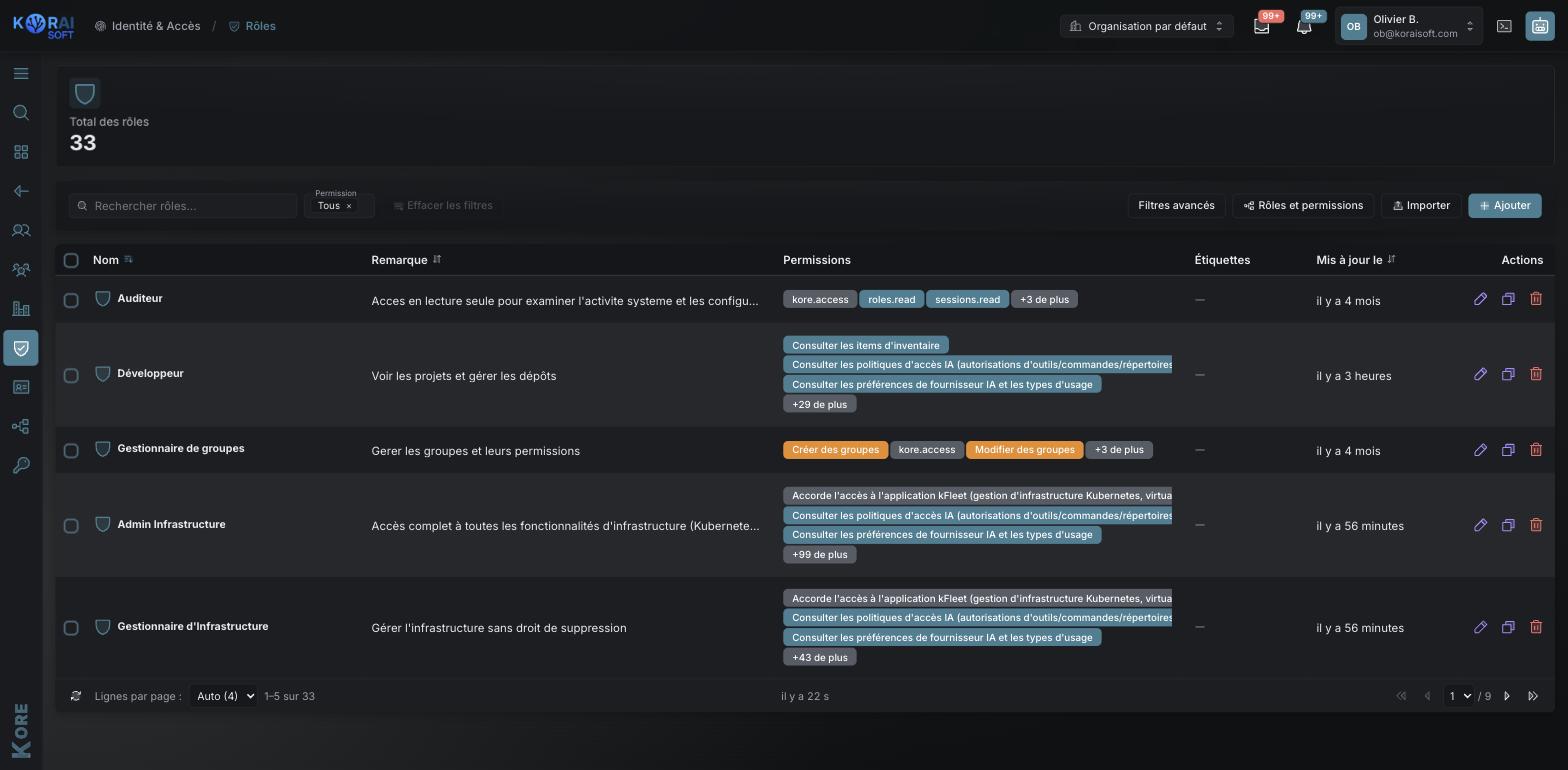Click Effacer les filtres
1568x770 pixels.
click(x=442, y=205)
